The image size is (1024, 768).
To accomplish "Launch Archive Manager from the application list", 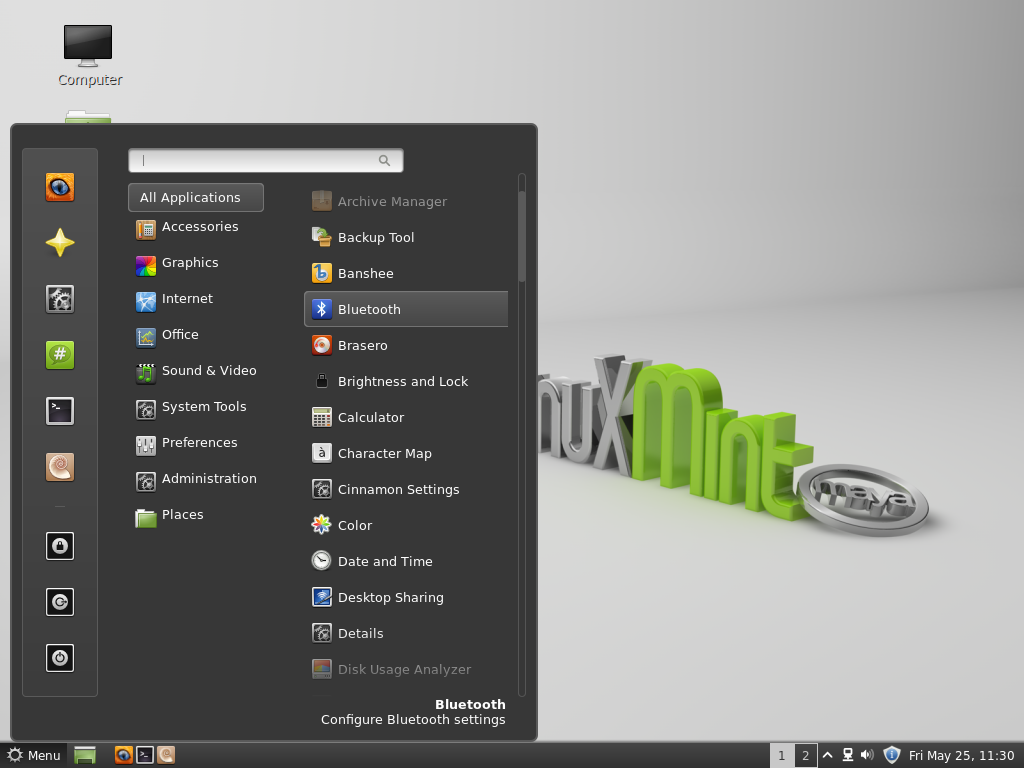I will click(x=406, y=201).
